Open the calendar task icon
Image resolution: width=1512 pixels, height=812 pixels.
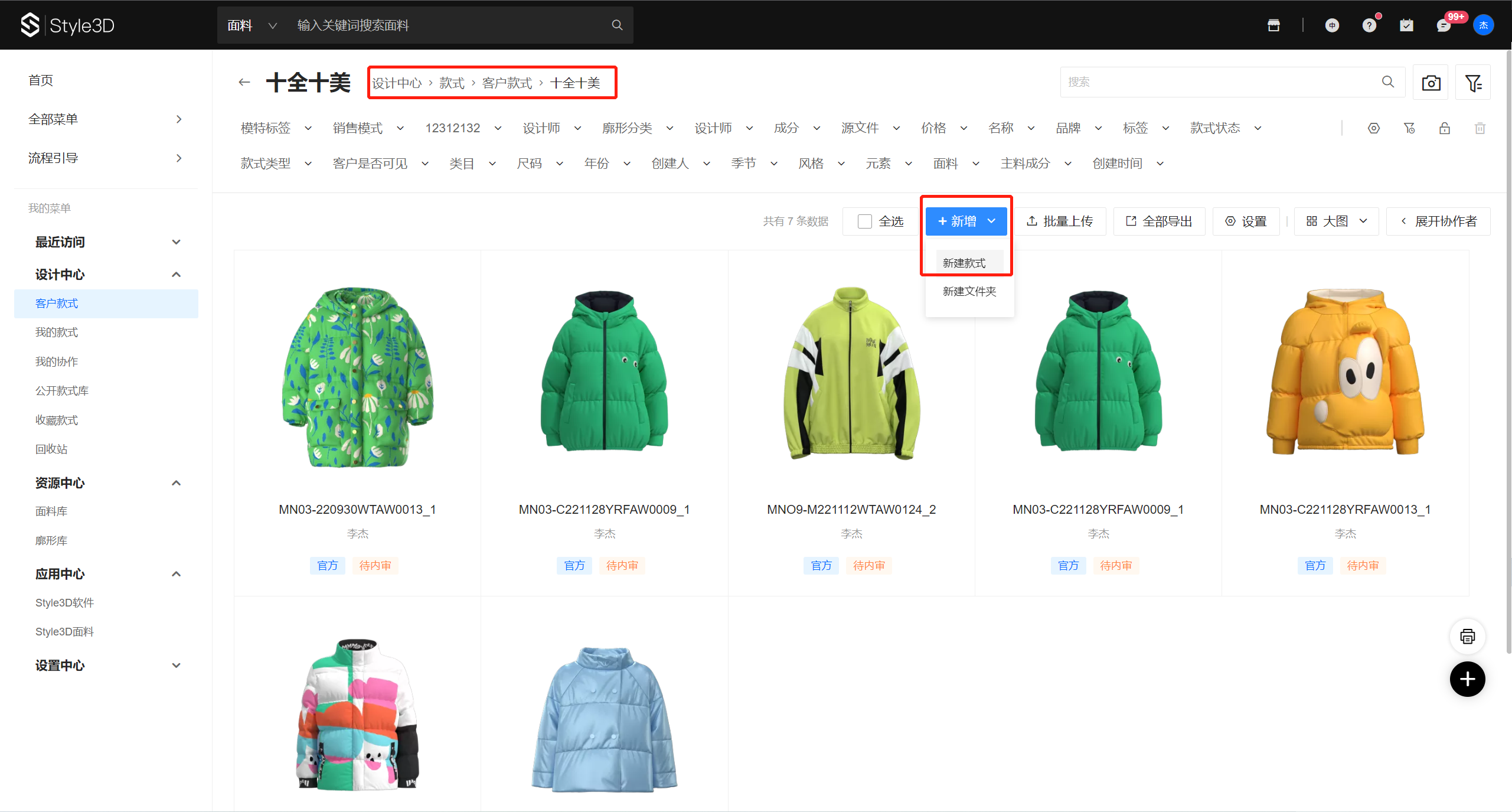[1406, 25]
